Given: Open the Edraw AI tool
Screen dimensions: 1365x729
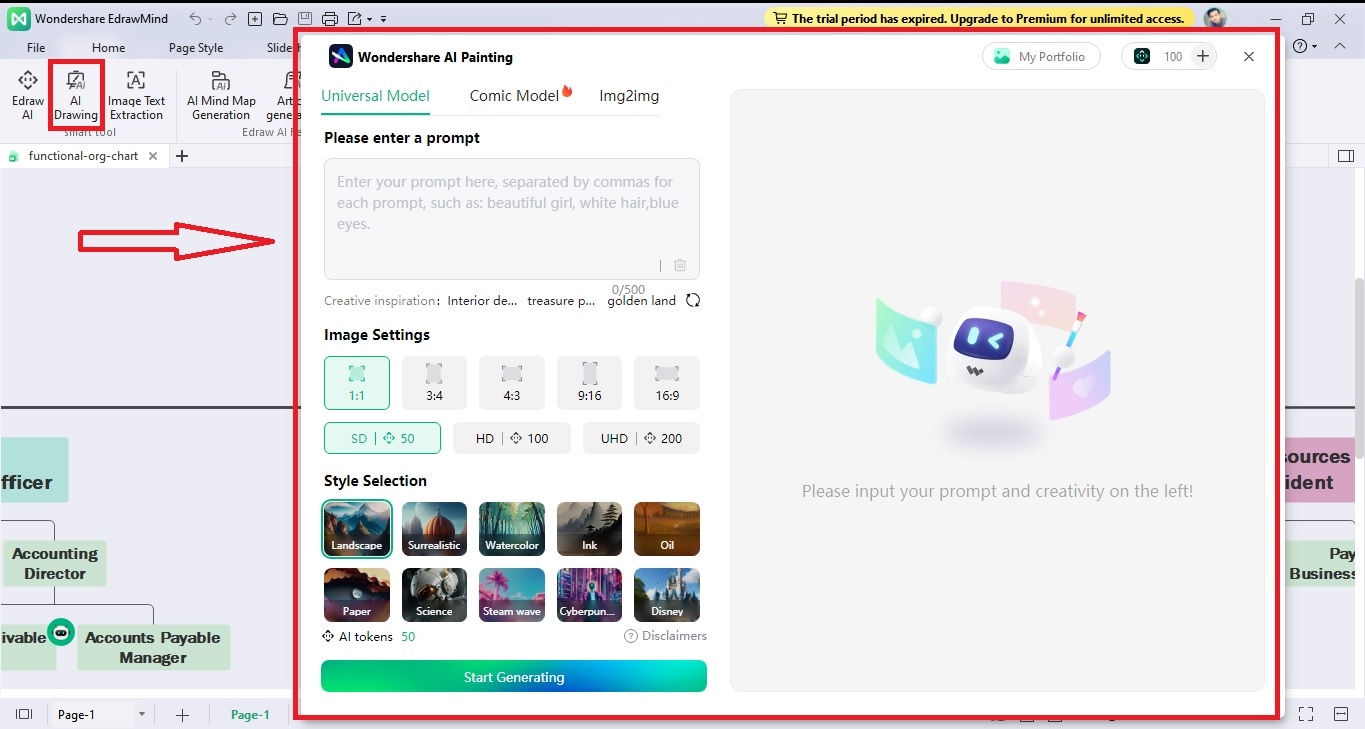Looking at the screenshot, I should (x=27, y=94).
